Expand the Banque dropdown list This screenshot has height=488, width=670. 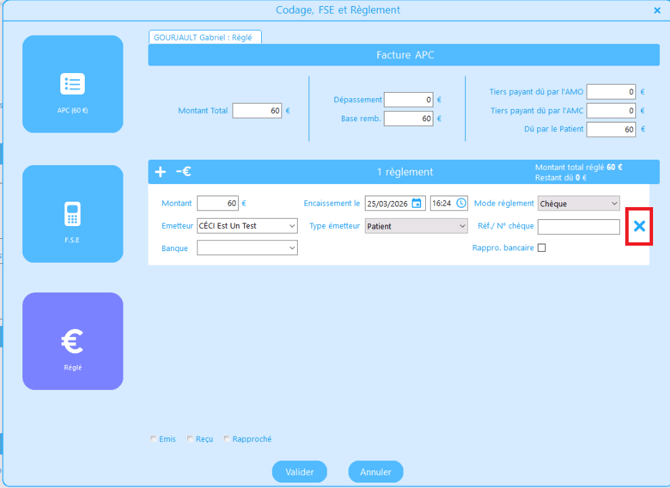[x=247, y=248]
